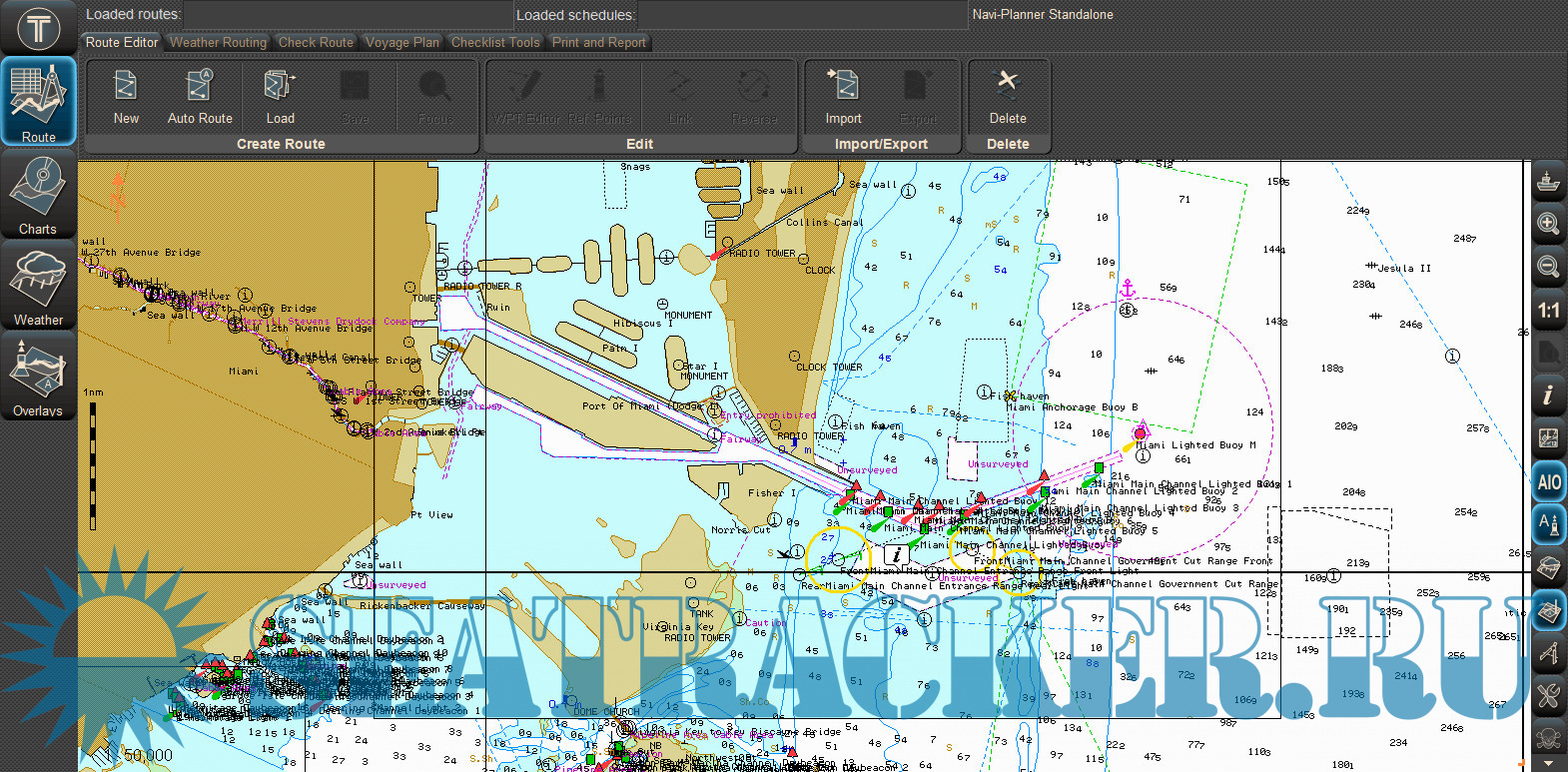Expand right toolbar with bottom arrow
This screenshot has width=1568, height=772.
[x=1548, y=764]
